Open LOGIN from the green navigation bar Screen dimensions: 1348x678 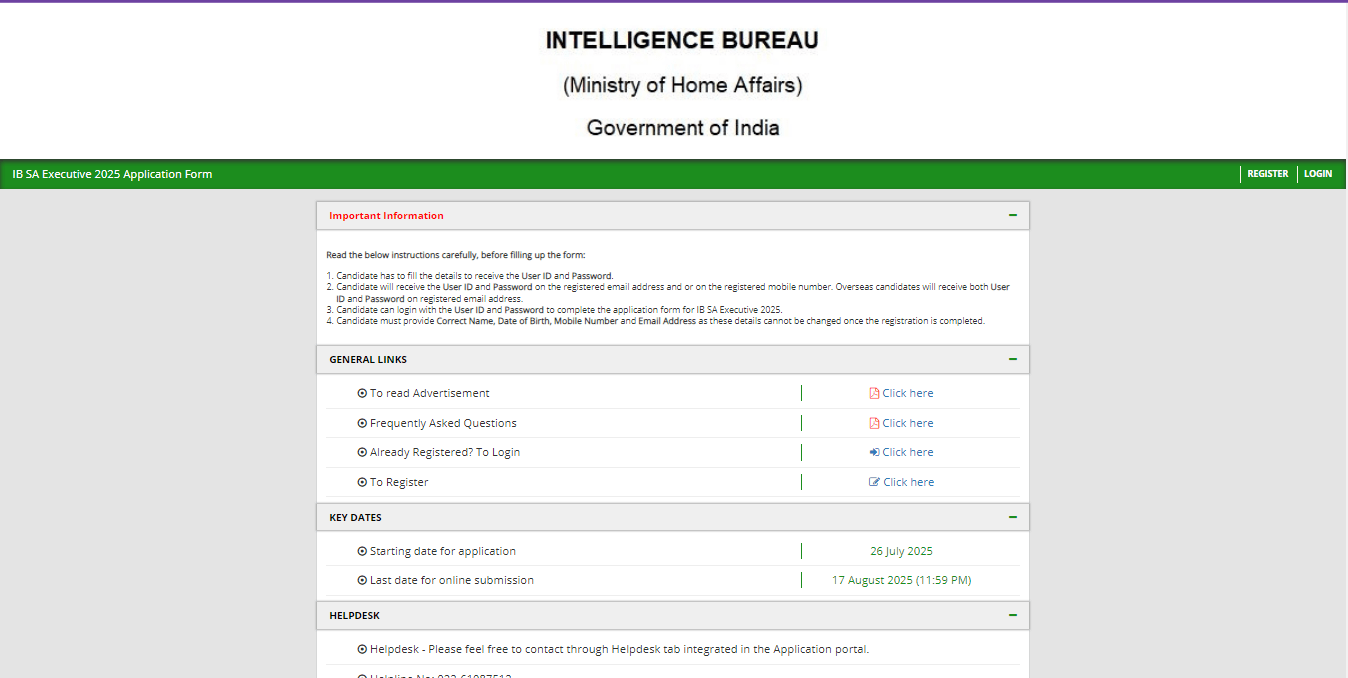click(1317, 173)
